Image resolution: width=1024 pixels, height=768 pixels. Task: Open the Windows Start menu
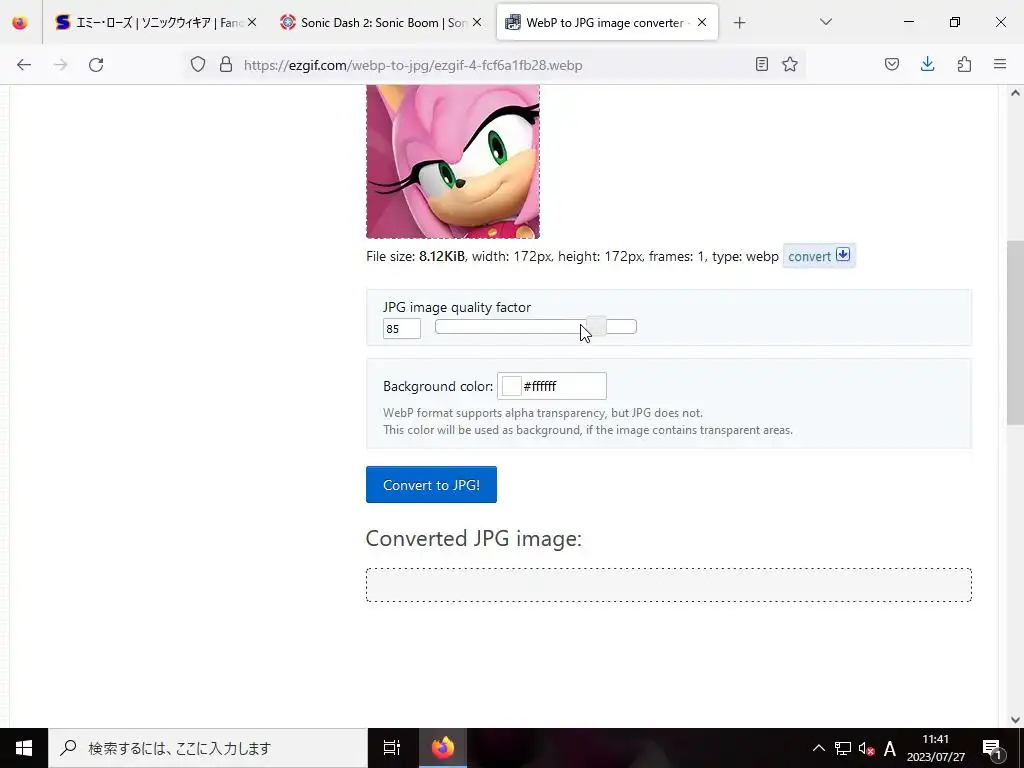(24, 748)
